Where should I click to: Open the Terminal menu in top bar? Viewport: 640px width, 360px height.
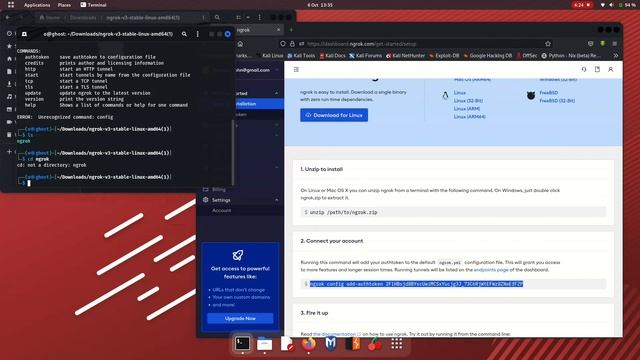93,5
